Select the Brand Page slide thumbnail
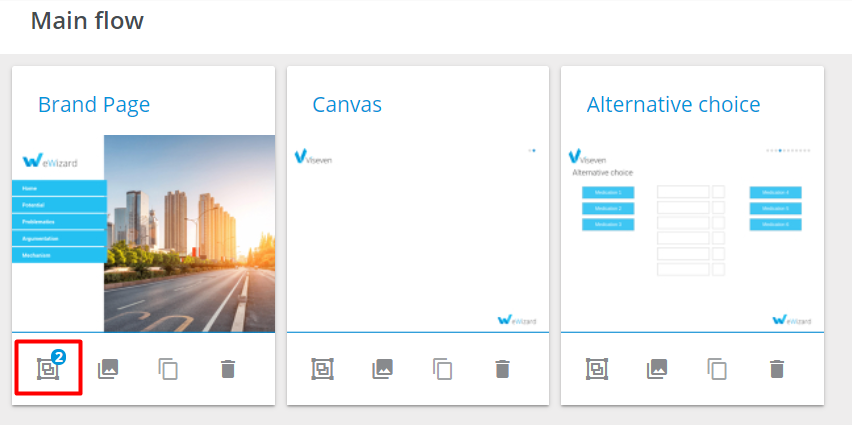Viewport: 852px width, 425px height. click(x=143, y=233)
